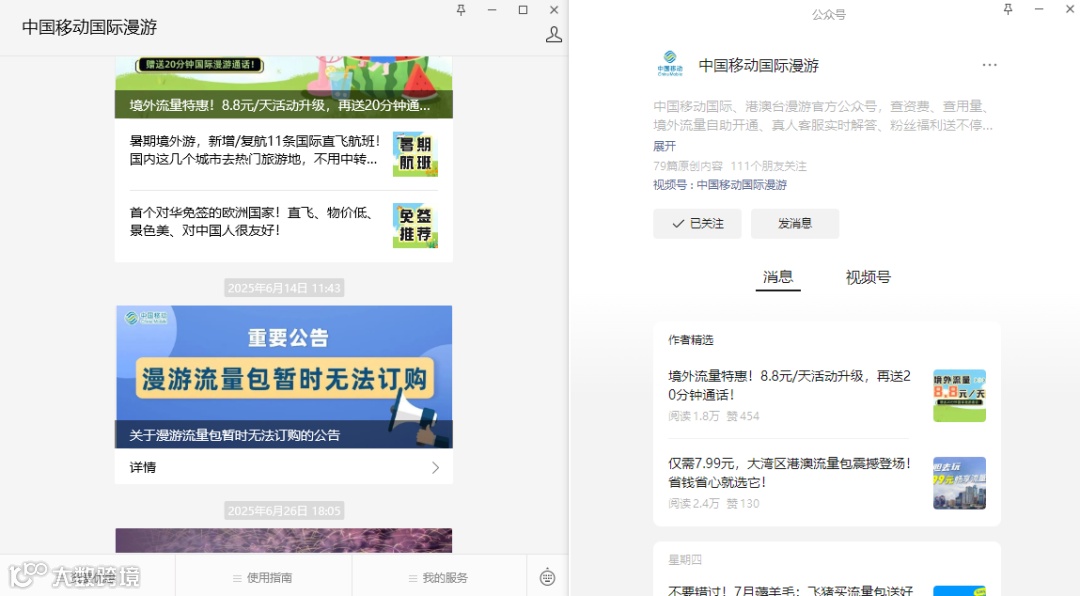Click the 中国移动国际漫游 profile name heading
1080x596 pixels.
click(758, 65)
